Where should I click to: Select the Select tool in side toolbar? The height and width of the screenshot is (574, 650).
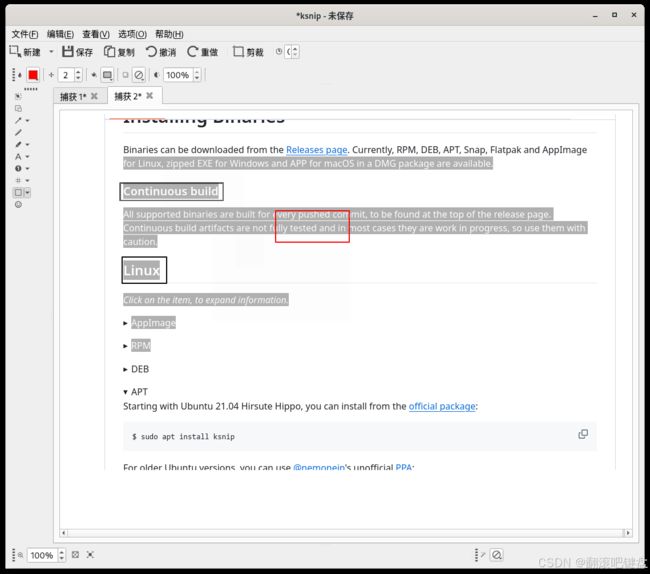pyautogui.click(x=18, y=96)
